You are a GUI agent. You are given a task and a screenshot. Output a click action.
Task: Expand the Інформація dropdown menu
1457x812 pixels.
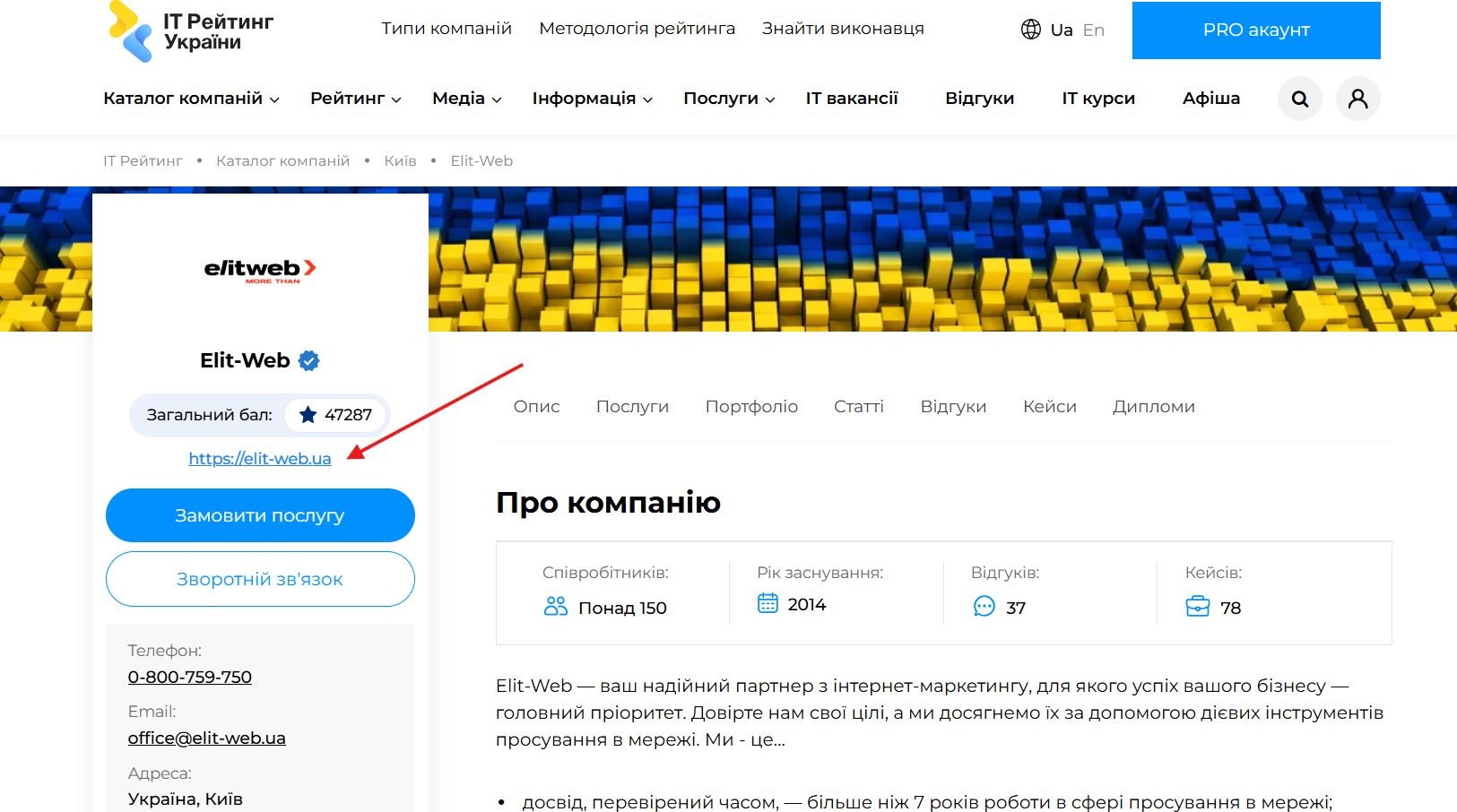(x=592, y=99)
